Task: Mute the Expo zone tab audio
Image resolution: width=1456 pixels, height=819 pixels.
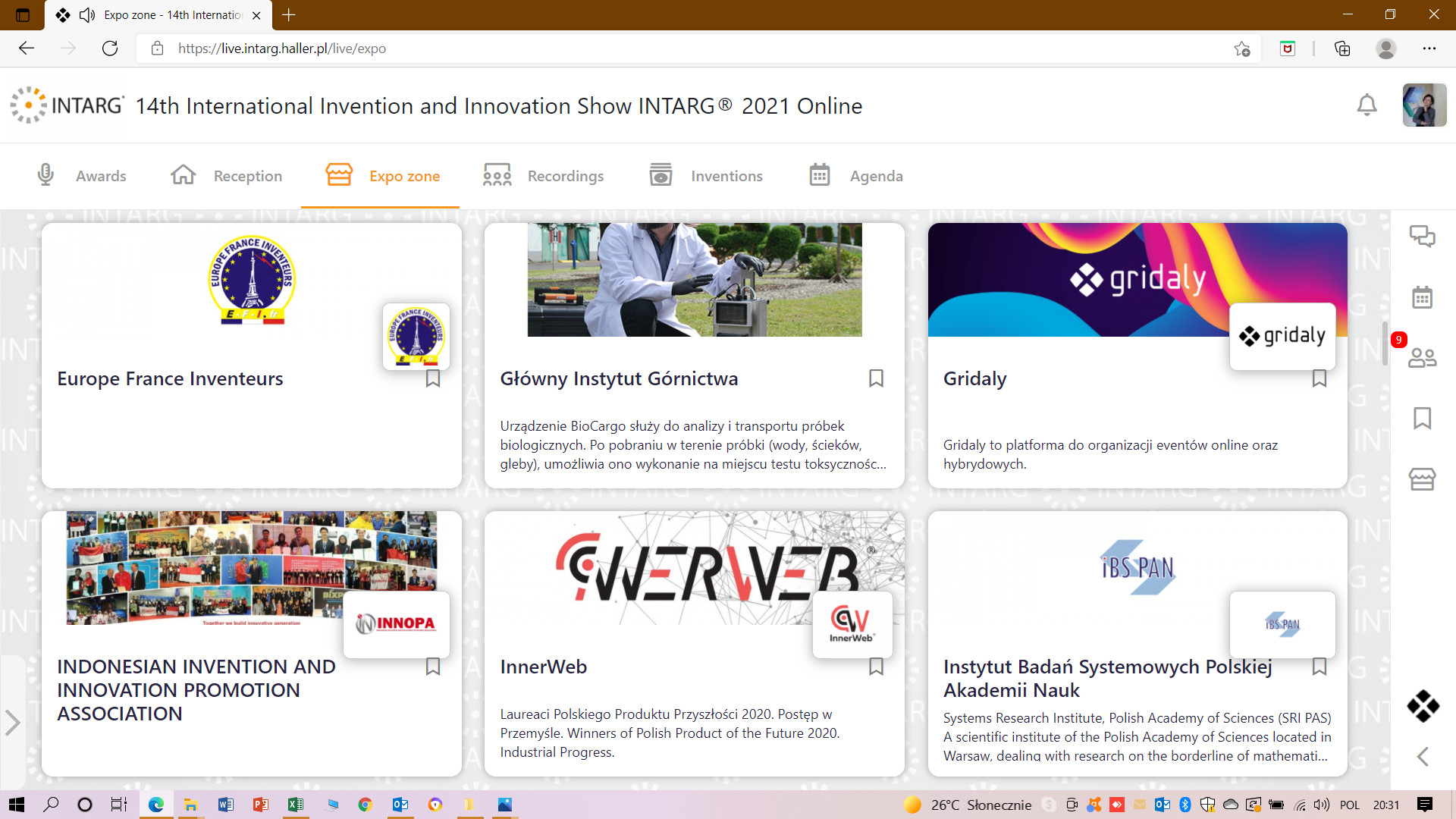Action: pyautogui.click(x=88, y=15)
